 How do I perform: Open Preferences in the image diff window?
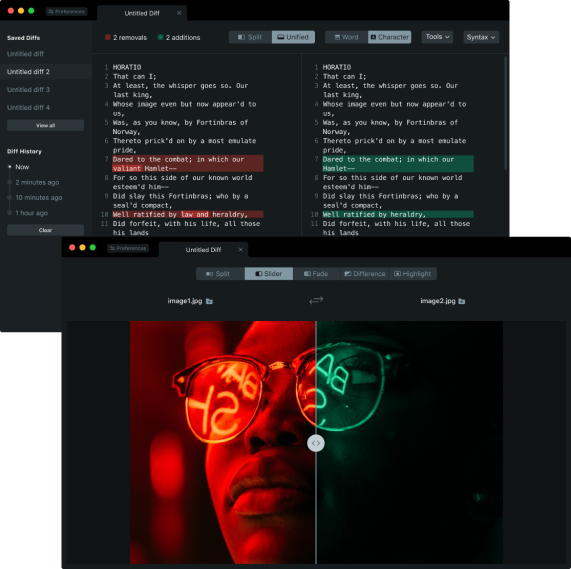[128, 248]
